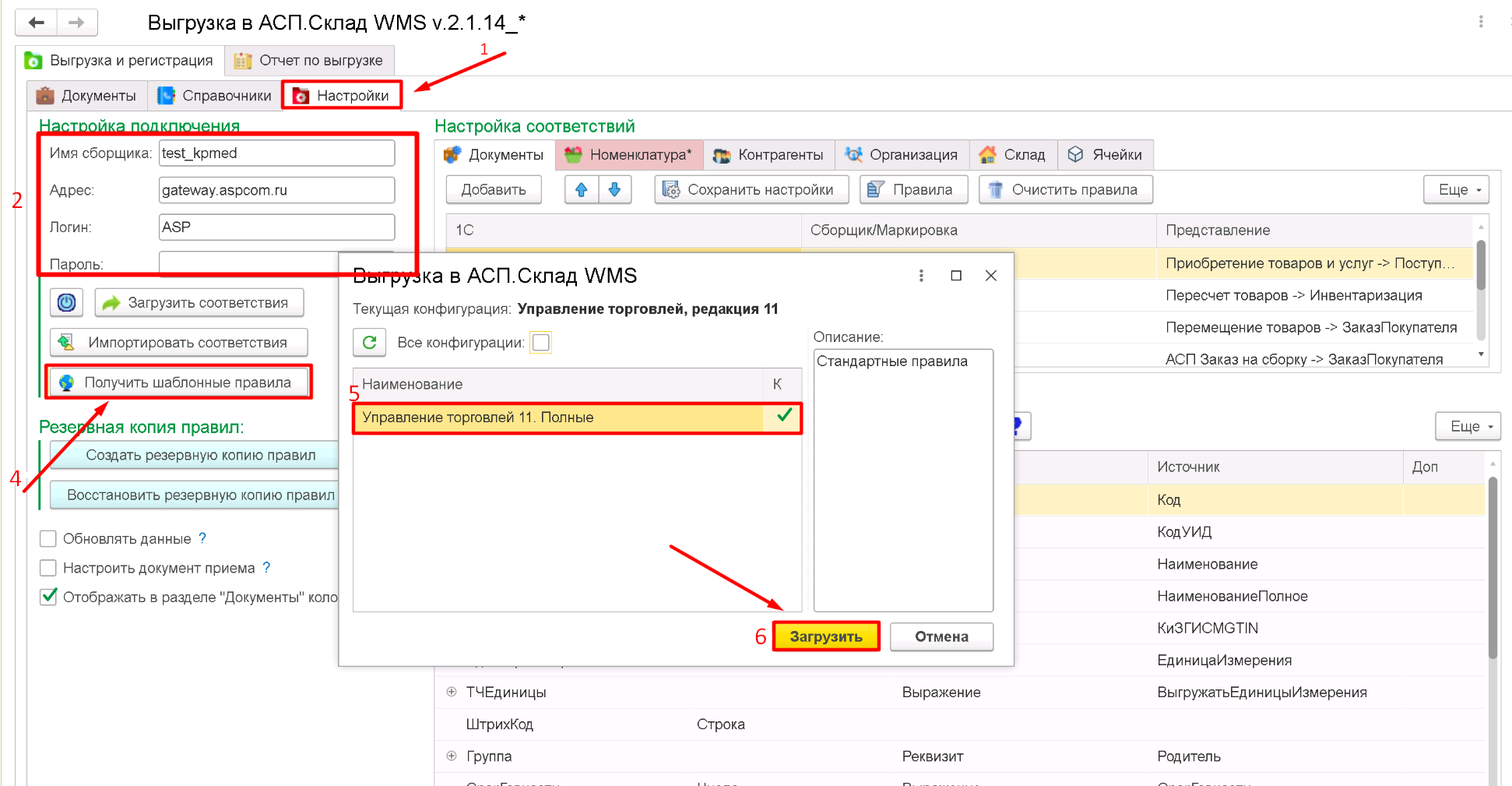The height and width of the screenshot is (786, 1512).
Task: Click 'Восстановить резервную копию правил'
Action: (195, 495)
